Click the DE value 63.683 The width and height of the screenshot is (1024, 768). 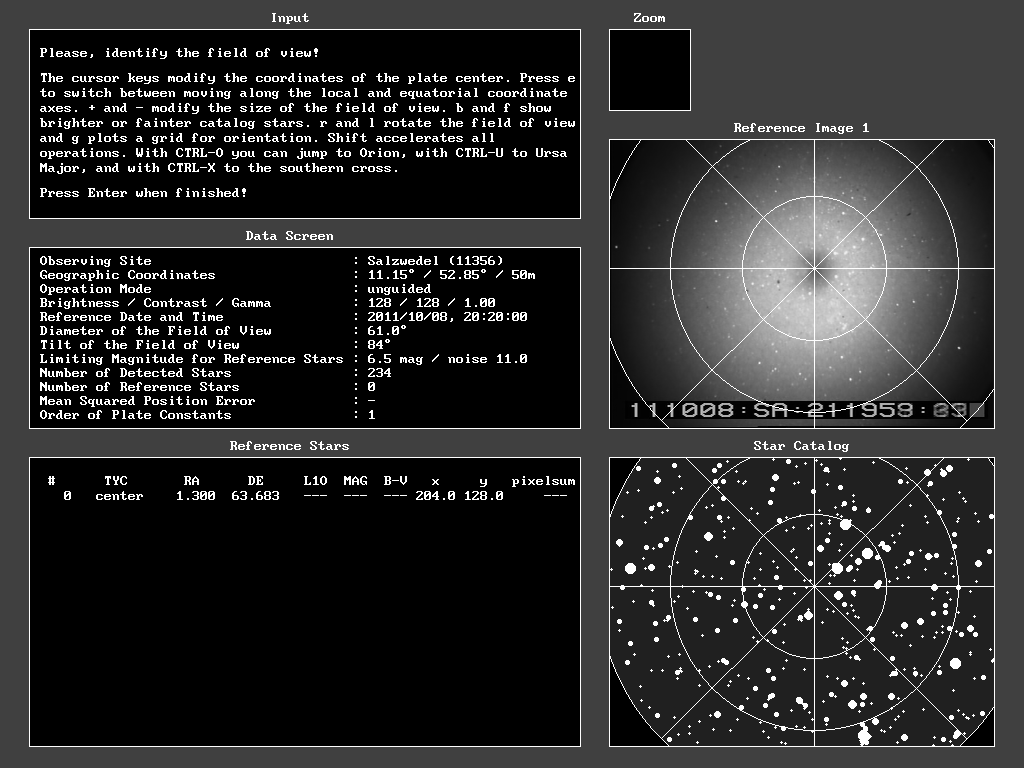click(255, 496)
